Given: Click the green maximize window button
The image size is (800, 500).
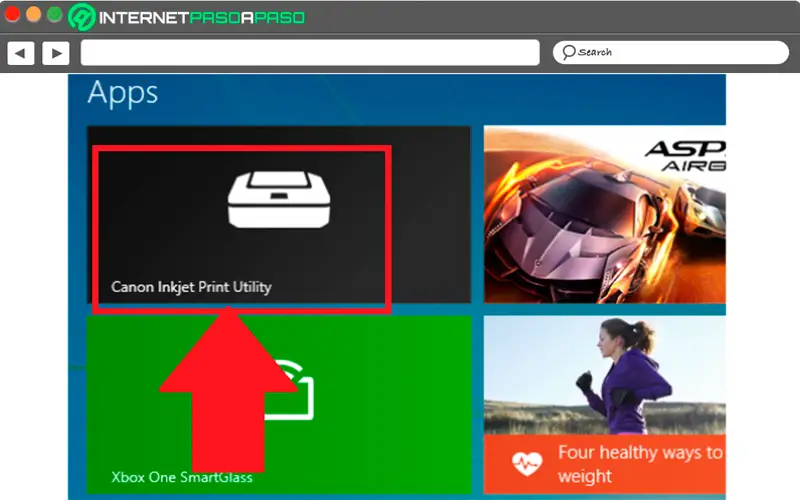Looking at the screenshot, I should point(55,14).
